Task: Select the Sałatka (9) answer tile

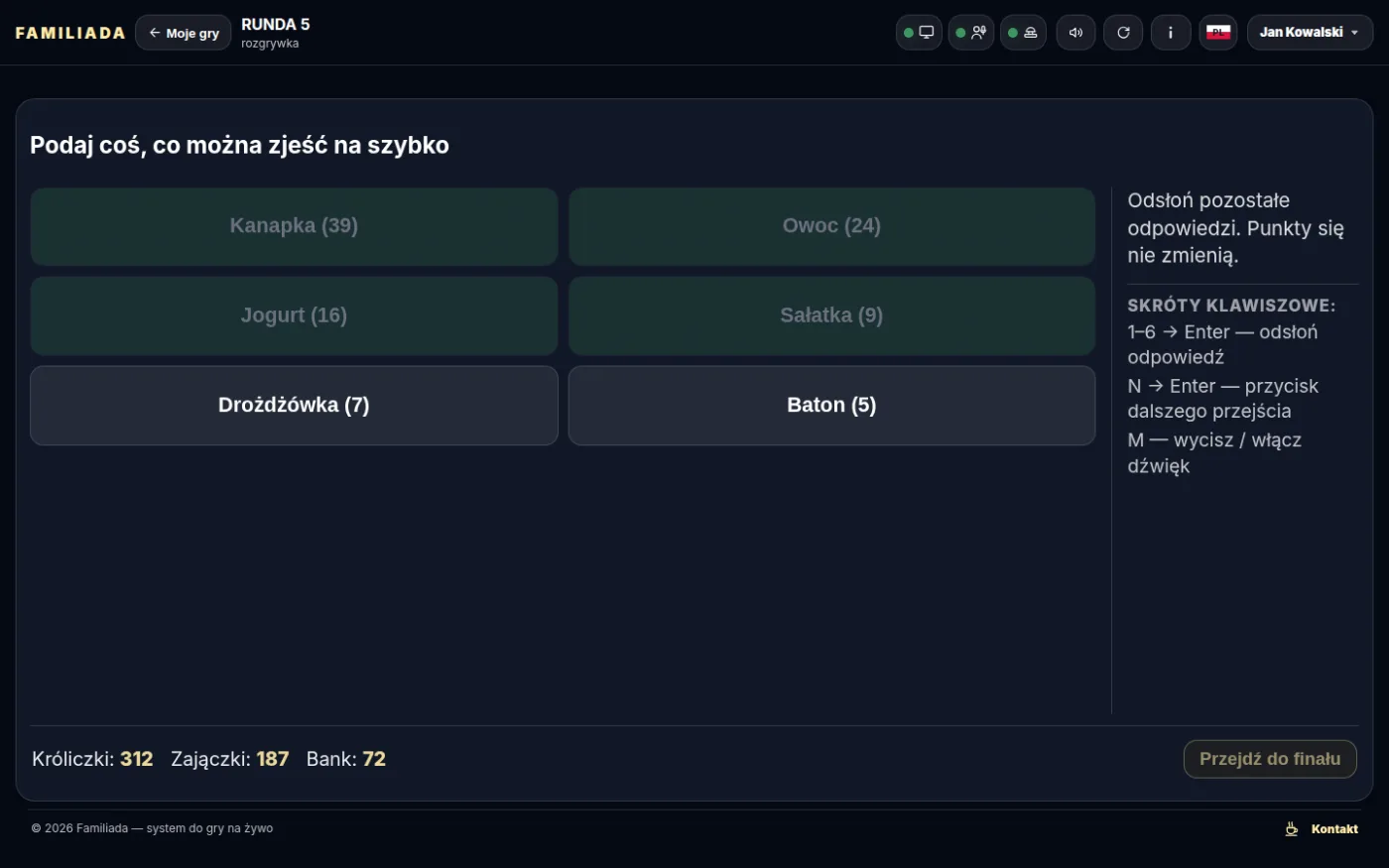Action: [x=831, y=315]
